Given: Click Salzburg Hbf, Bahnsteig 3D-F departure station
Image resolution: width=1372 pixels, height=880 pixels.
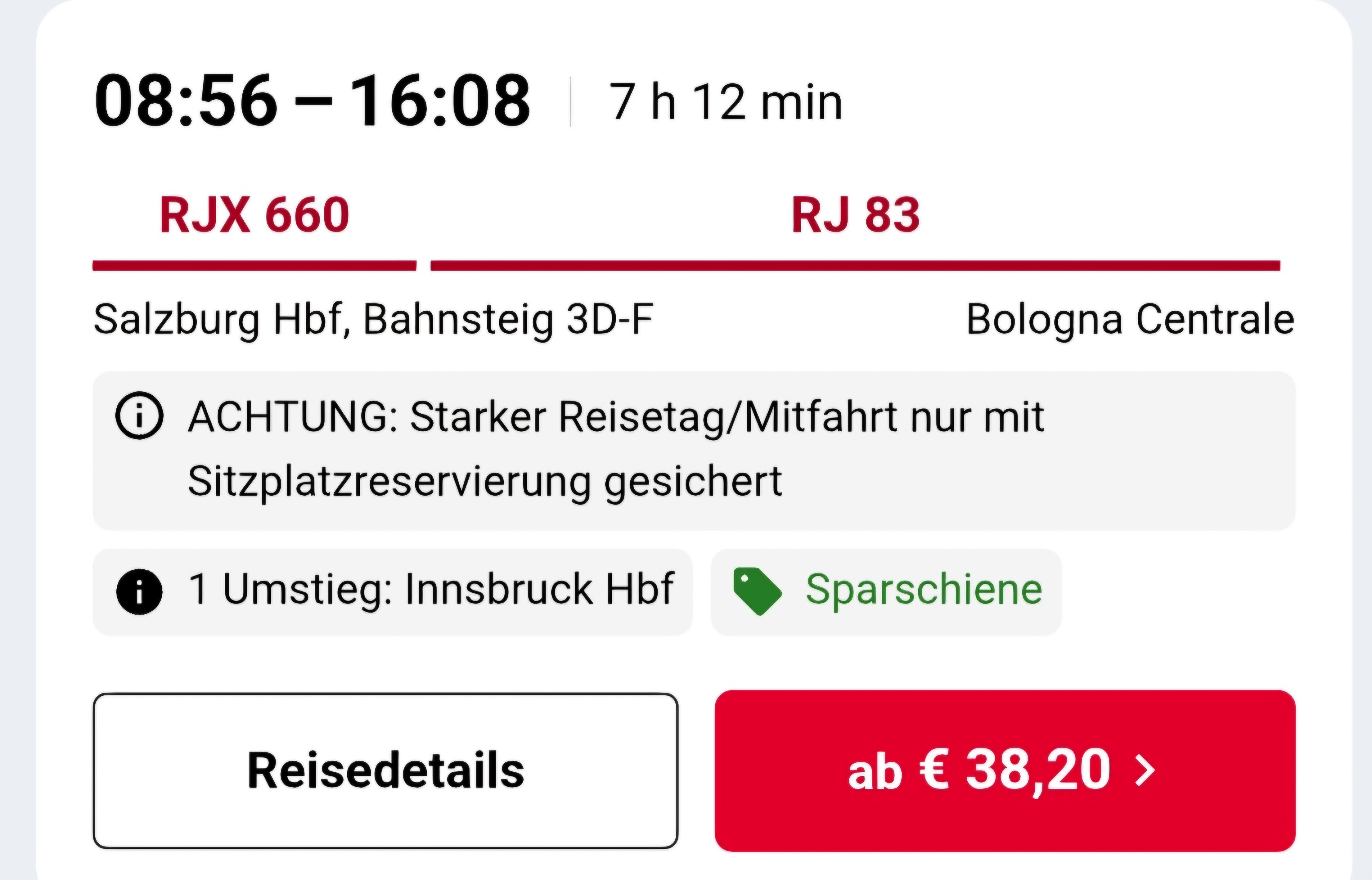Looking at the screenshot, I should tap(373, 319).
